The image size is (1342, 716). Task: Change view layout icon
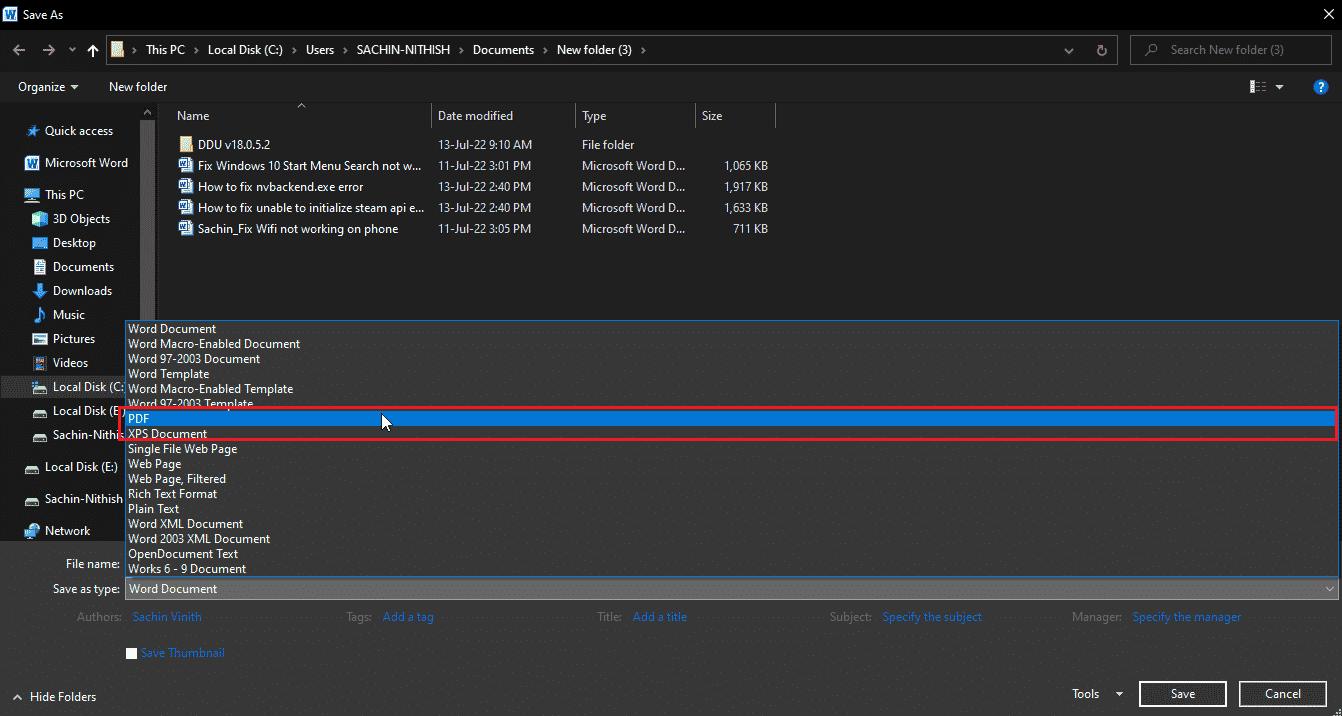(x=1259, y=87)
